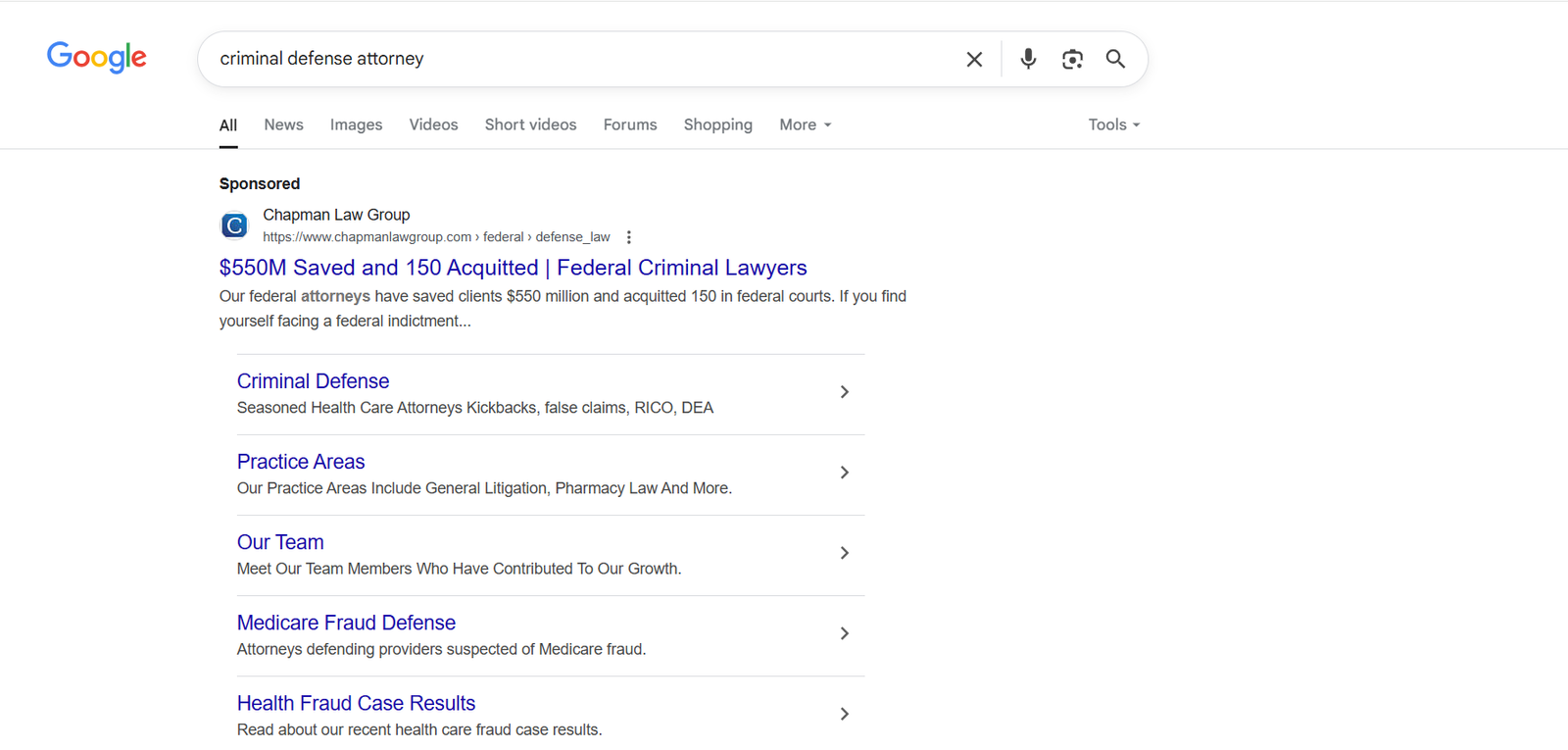
Task: Open the Criminal Defense sitelink
Action: pos(313,381)
